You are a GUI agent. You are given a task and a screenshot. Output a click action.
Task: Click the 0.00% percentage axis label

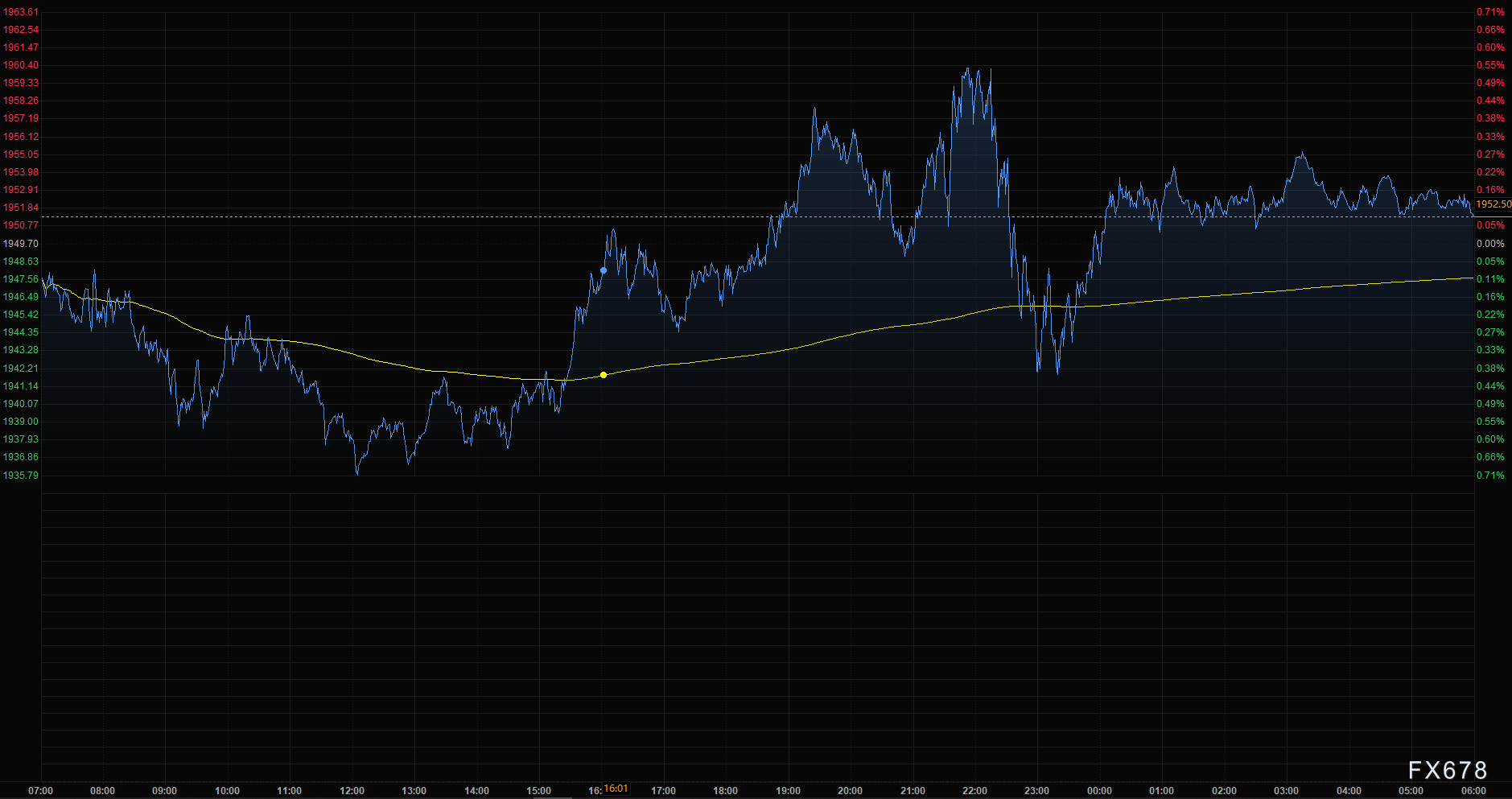[1490, 244]
